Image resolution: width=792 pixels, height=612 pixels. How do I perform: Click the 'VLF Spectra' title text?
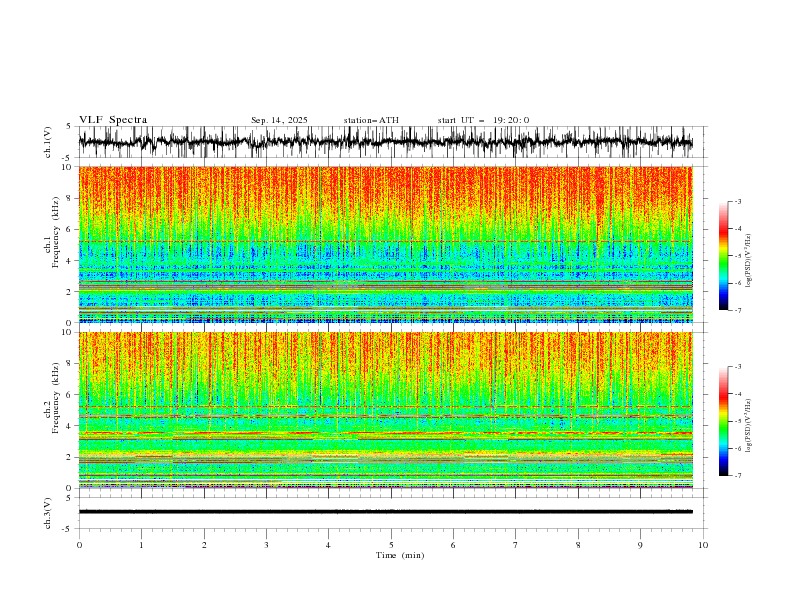click(113, 120)
